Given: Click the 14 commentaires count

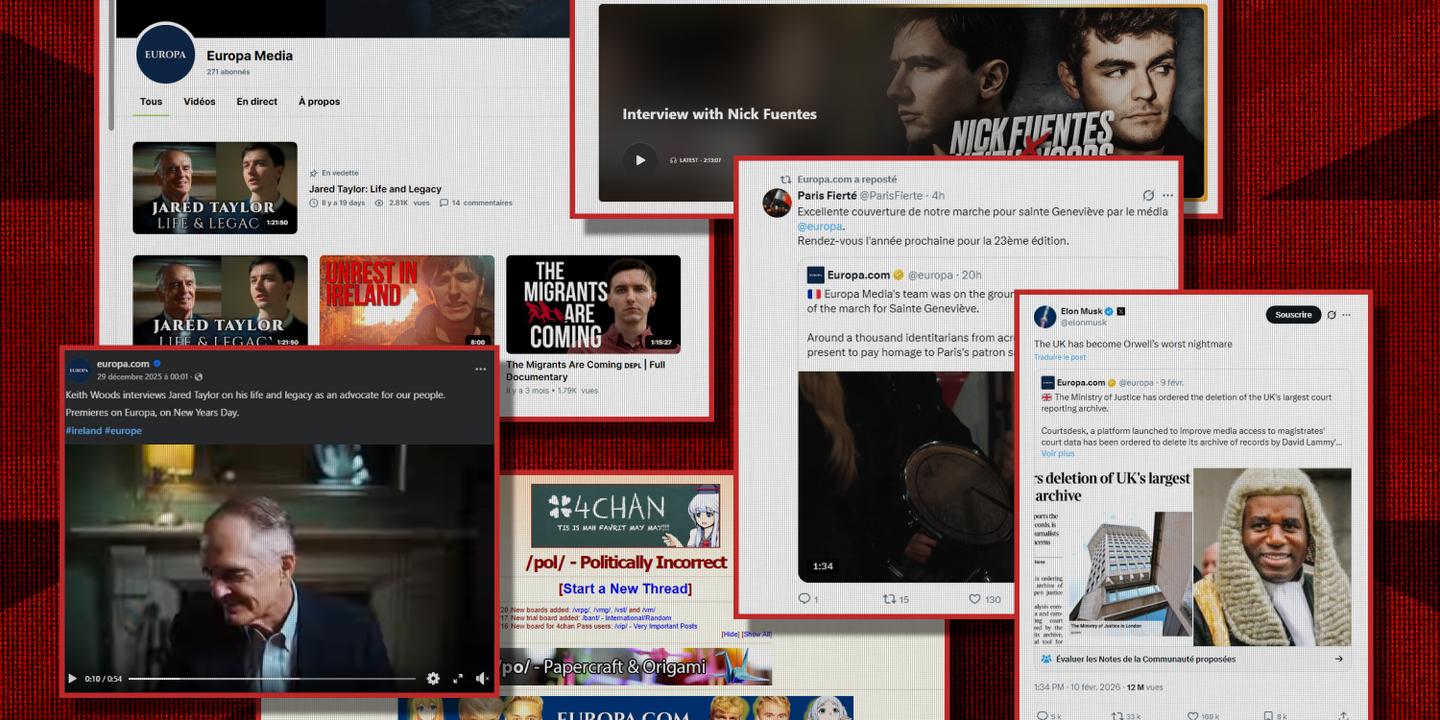Looking at the screenshot, I should 482,203.
